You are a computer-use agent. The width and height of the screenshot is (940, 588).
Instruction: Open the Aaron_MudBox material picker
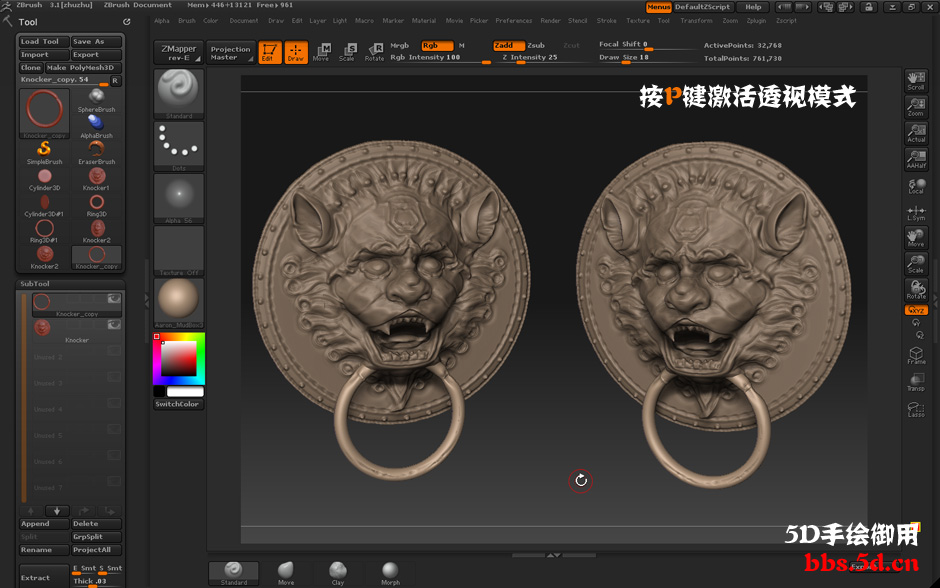(179, 303)
